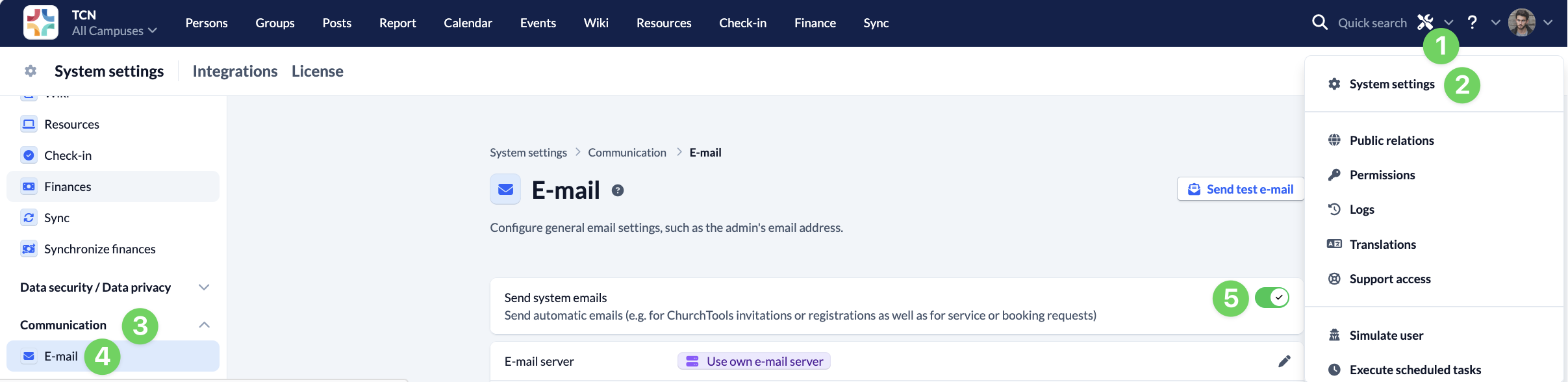This screenshot has height=382, width=1568.
Task: Toggle the Send system emails switch
Action: (x=1272, y=298)
